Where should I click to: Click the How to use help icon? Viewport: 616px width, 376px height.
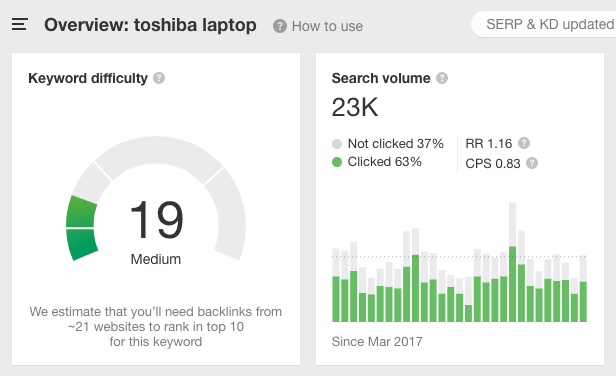pyautogui.click(x=280, y=26)
